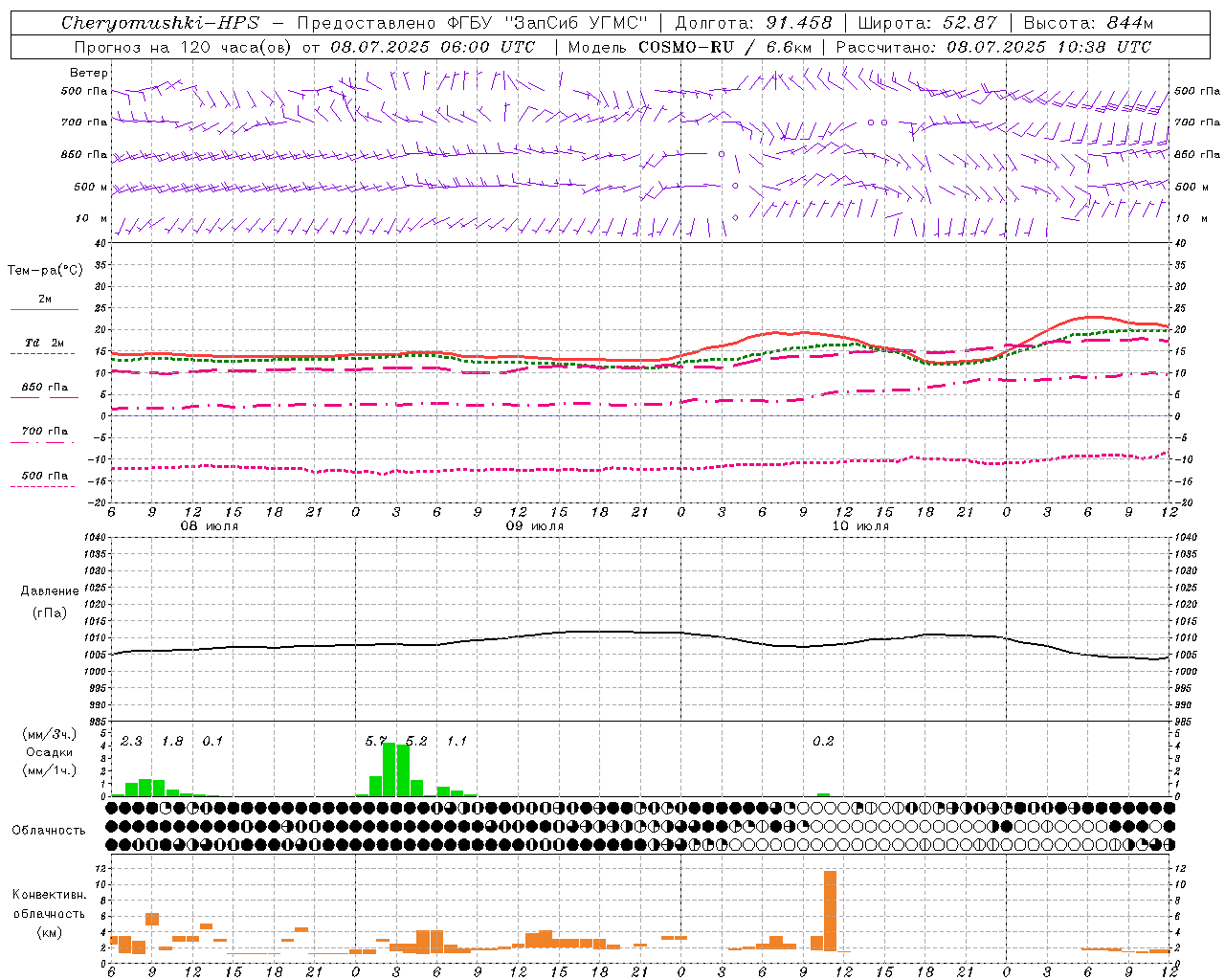The height and width of the screenshot is (980, 1225).
Task: Click the 'Модель COSMO-RU / 6.6км' label
Action: pyautogui.click(x=690, y=47)
